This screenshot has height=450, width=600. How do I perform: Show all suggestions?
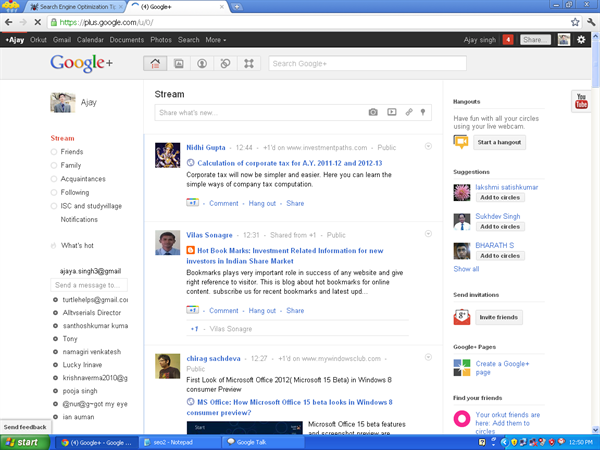466,269
